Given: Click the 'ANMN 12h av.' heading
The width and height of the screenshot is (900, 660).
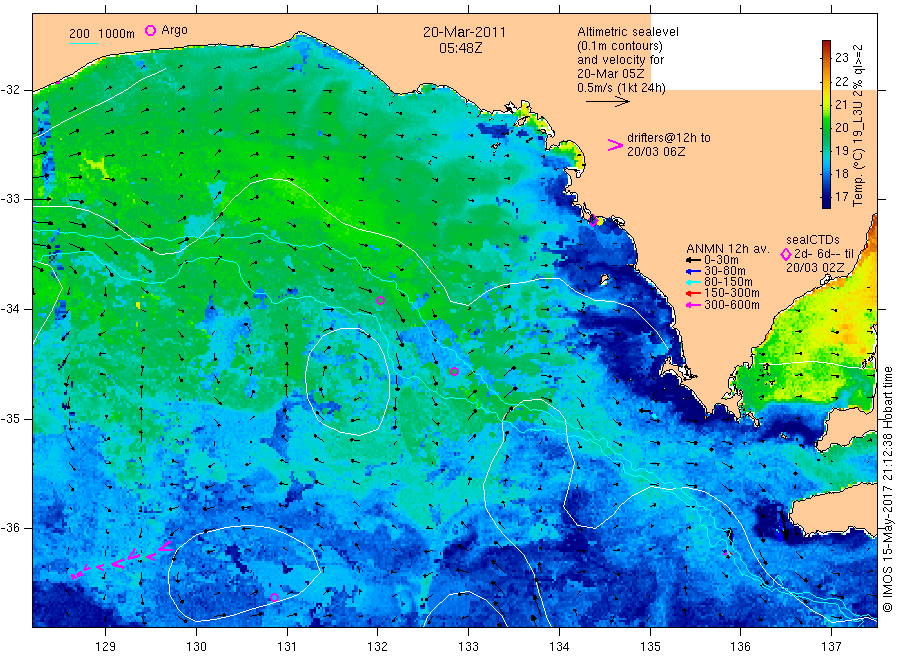Looking at the screenshot, I should click(728, 249).
